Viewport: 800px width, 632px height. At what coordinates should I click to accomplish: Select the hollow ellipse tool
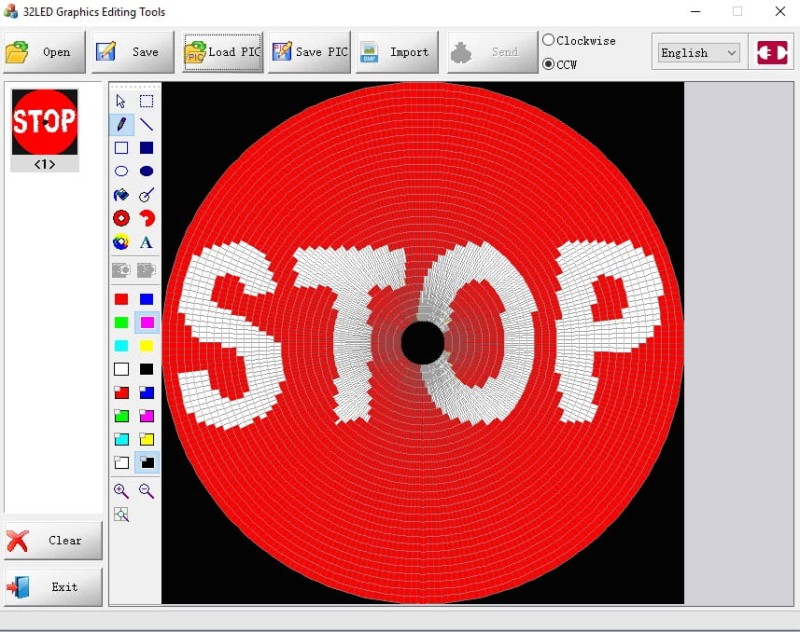(121, 171)
